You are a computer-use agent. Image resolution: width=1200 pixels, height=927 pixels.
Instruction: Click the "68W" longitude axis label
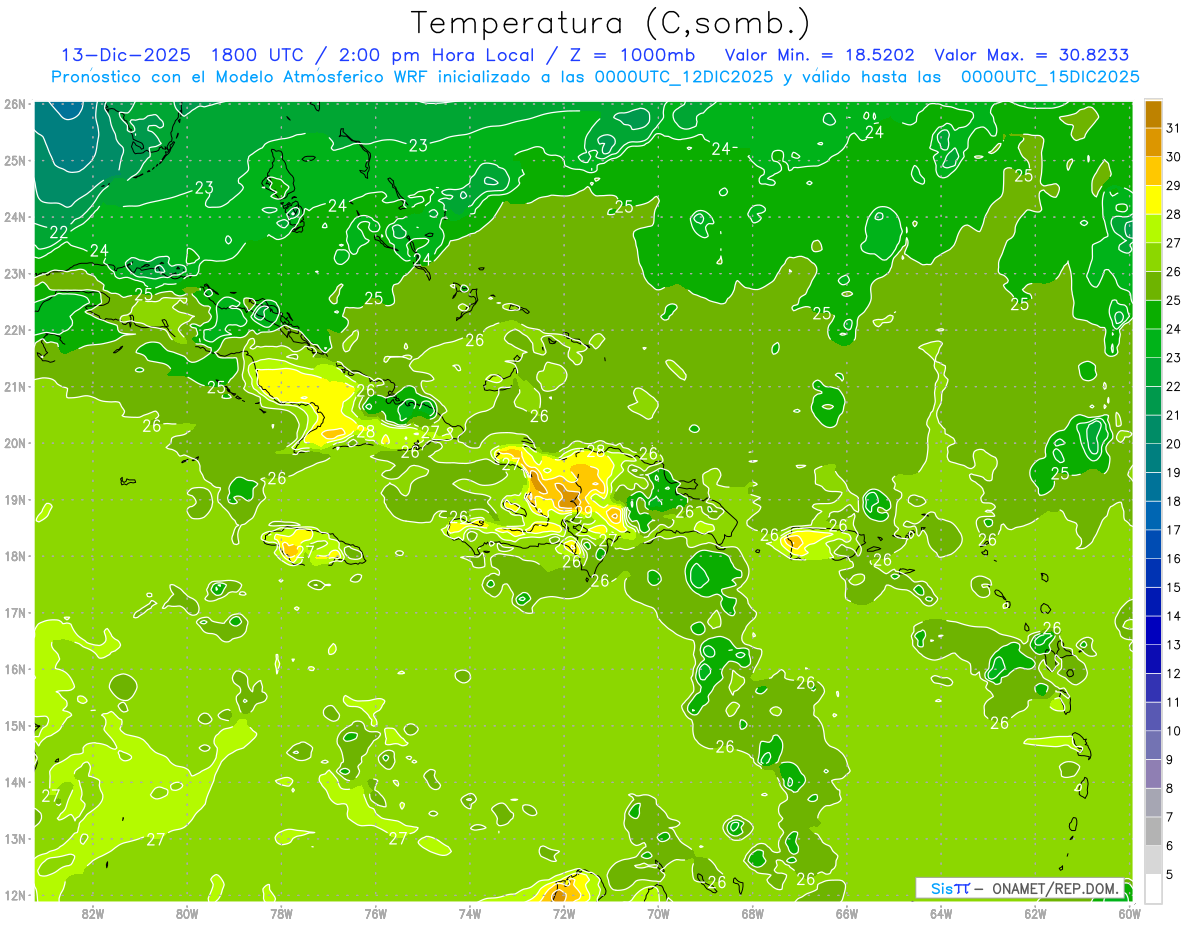click(x=753, y=913)
